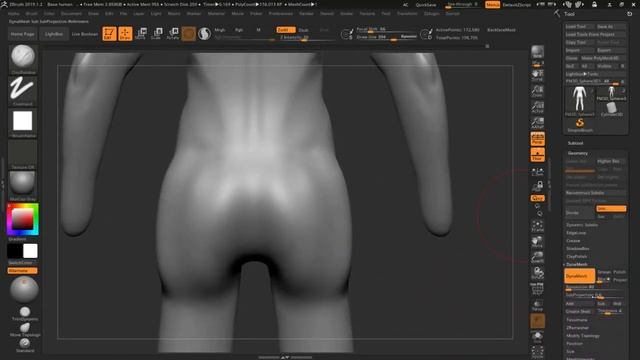Click the large DynaMesh button

(580, 276)
